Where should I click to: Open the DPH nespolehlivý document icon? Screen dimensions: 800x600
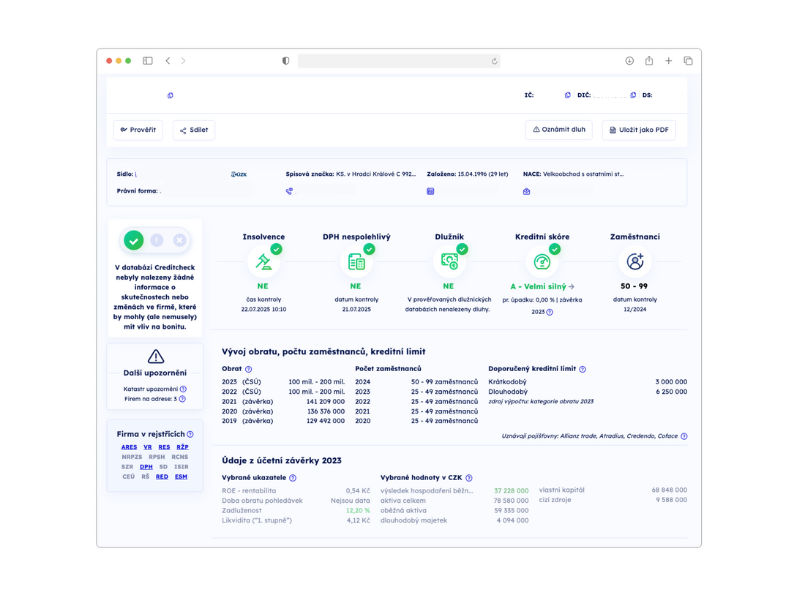(357, 262)
